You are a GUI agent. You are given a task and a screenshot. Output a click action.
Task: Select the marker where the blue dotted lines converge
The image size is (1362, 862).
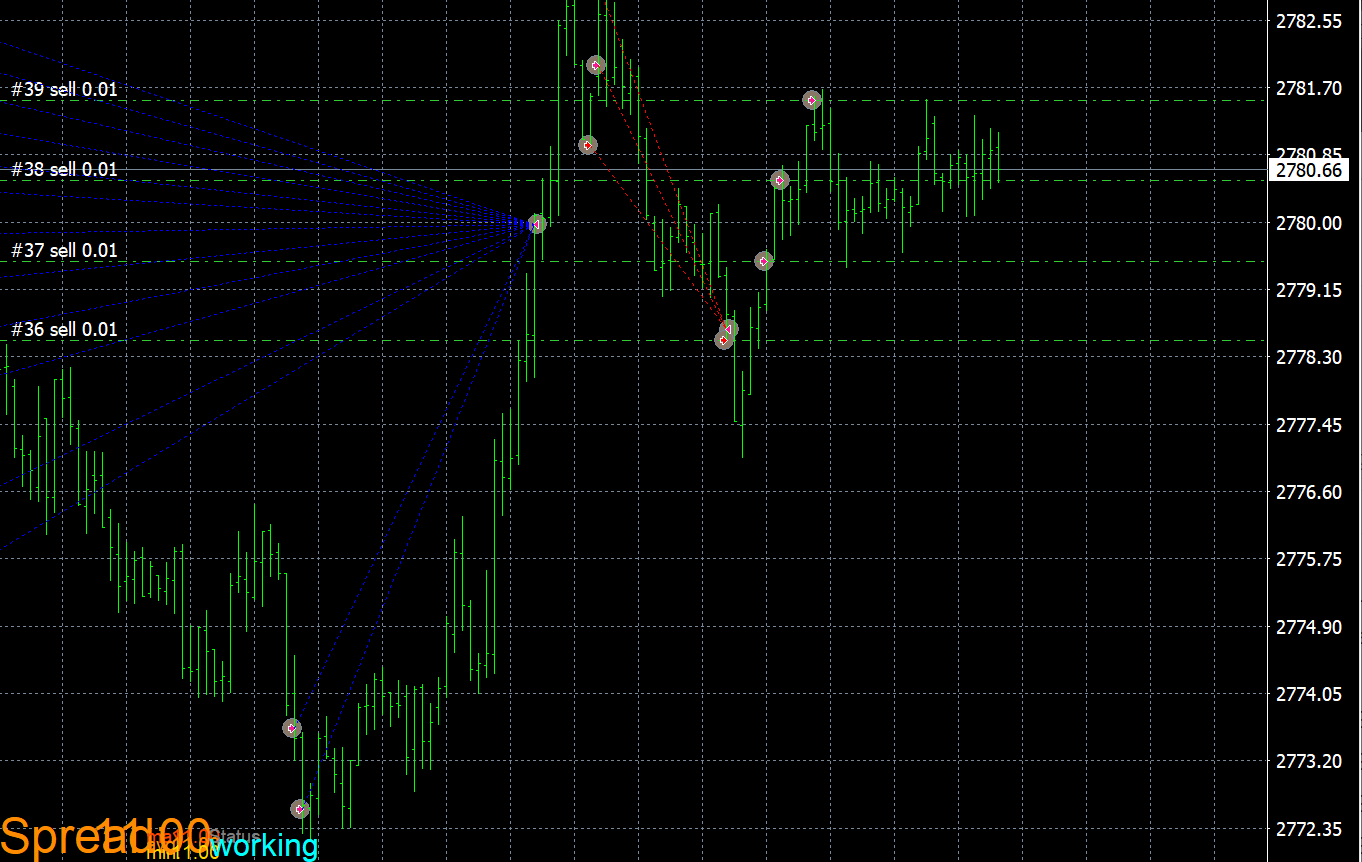point(537,224)
